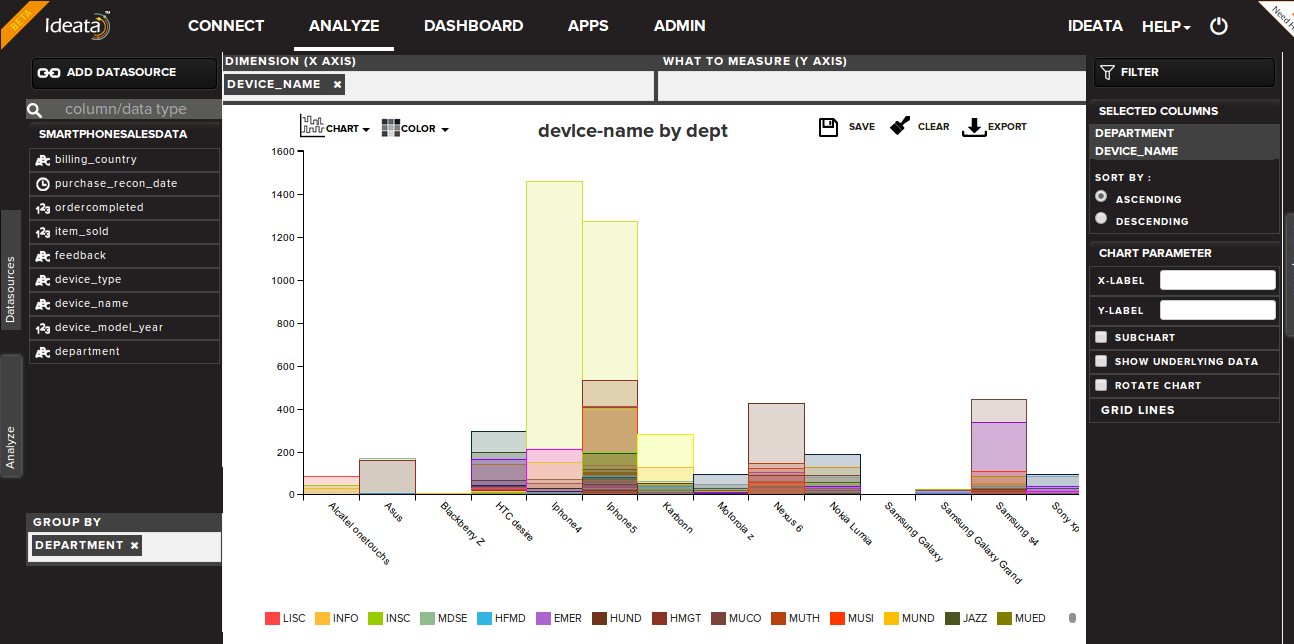
Task: Click the EMER legend color swatch
Action: tap(543, 618)
